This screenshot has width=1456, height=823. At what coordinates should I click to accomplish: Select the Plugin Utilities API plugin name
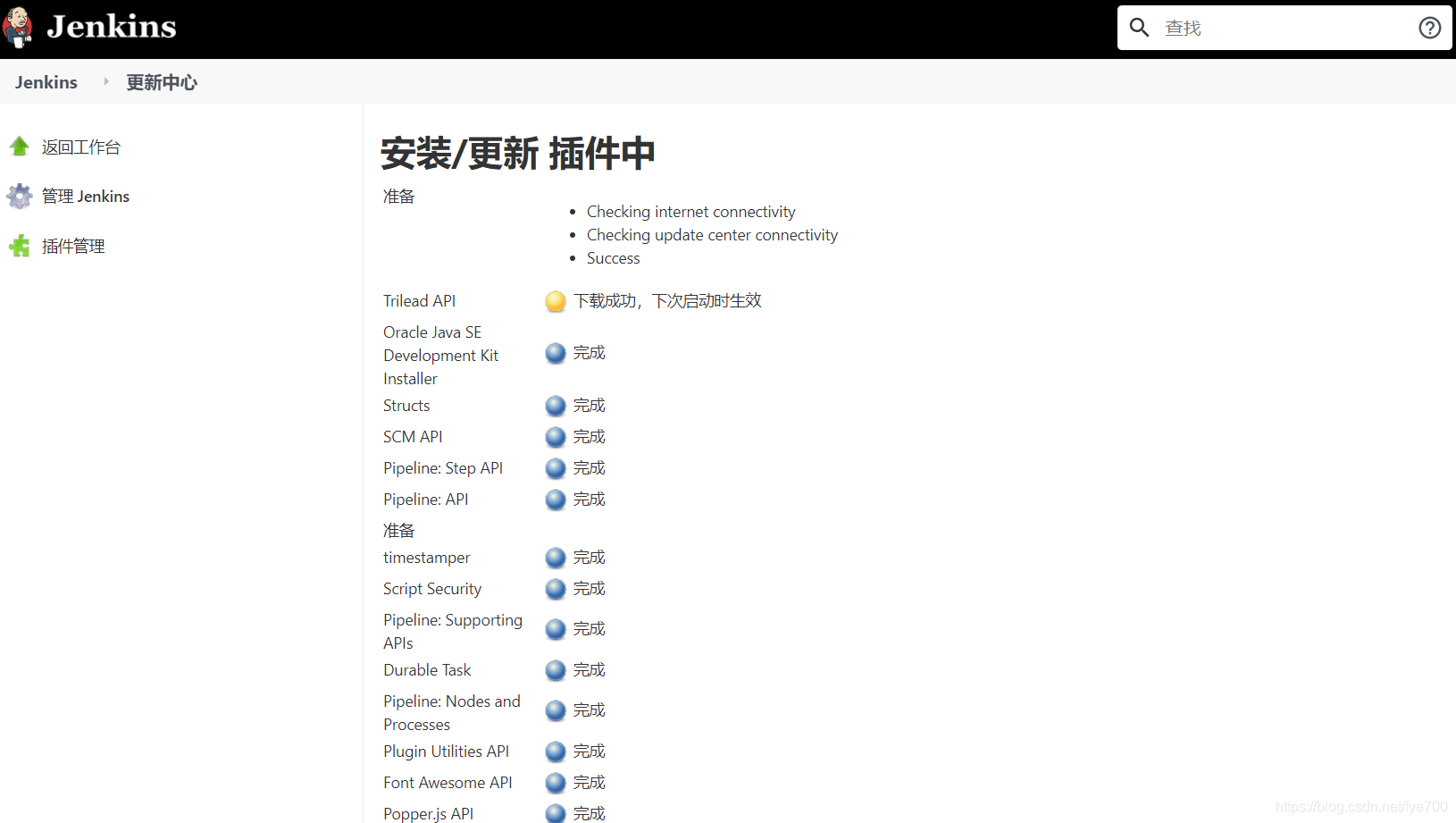446,752
